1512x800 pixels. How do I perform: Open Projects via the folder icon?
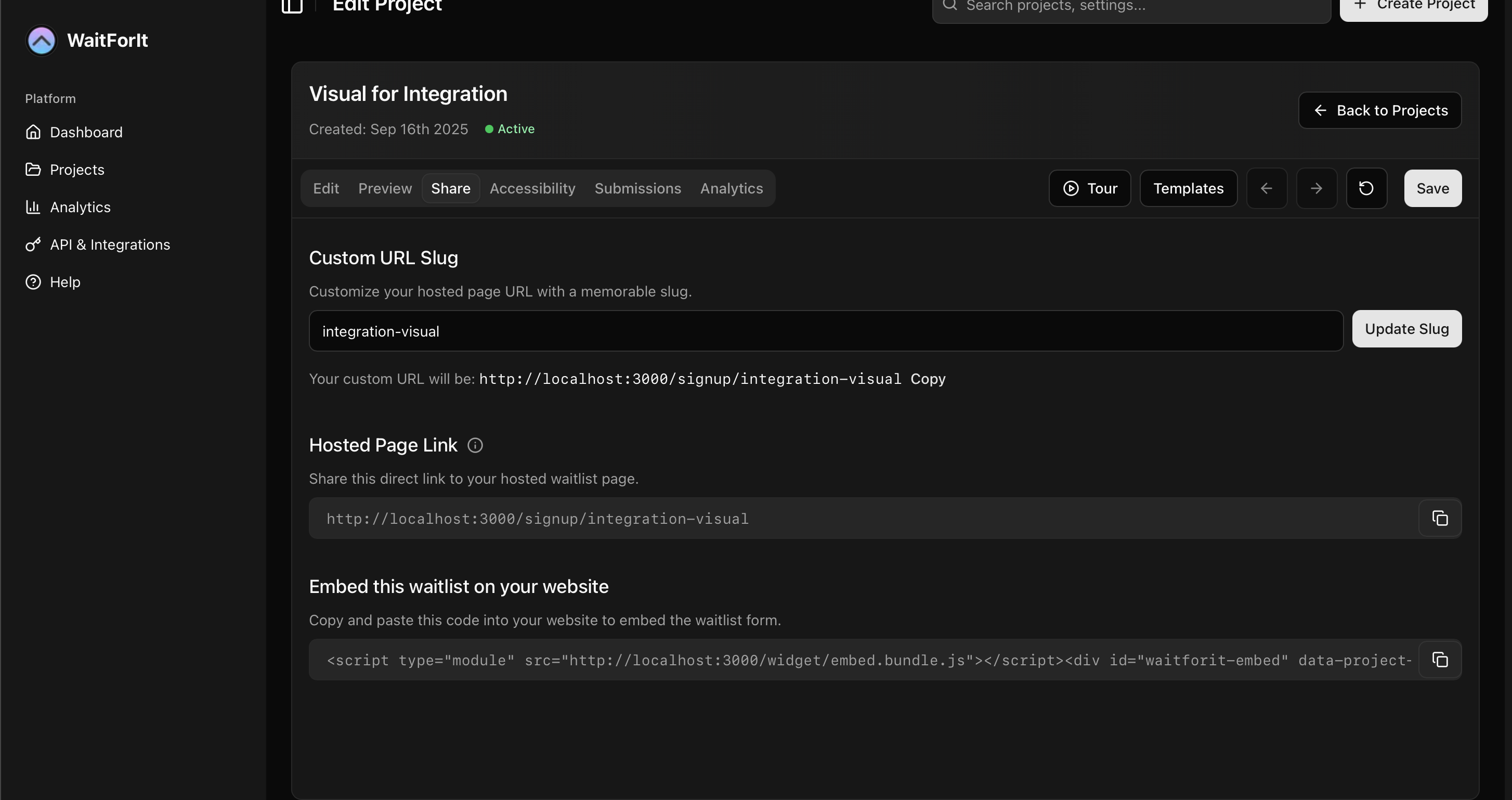pos(33,169)
